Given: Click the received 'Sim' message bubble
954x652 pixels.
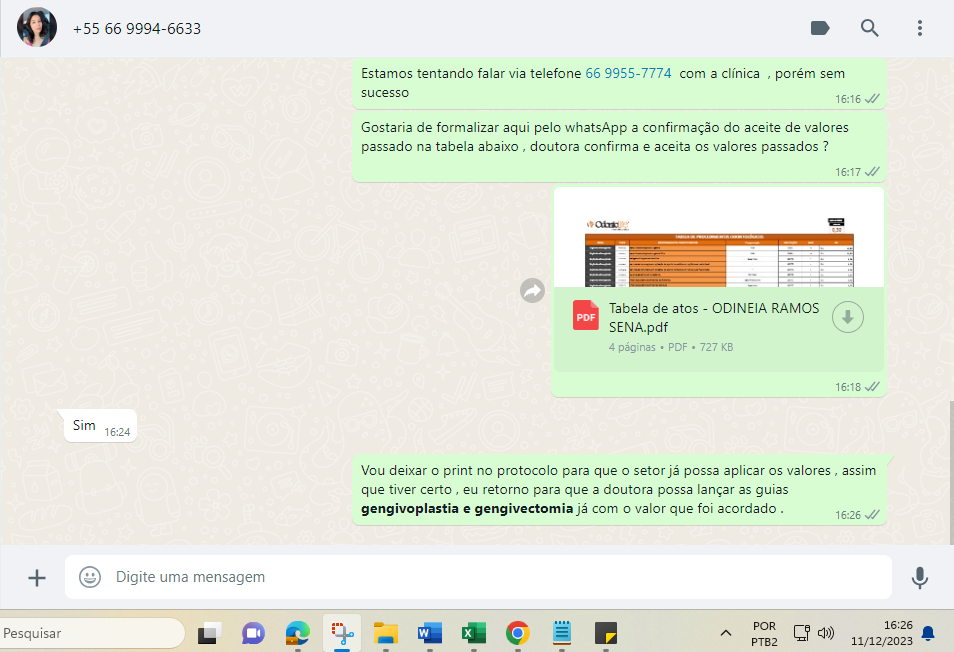Looking at the screenshot, I should (85, 426).
